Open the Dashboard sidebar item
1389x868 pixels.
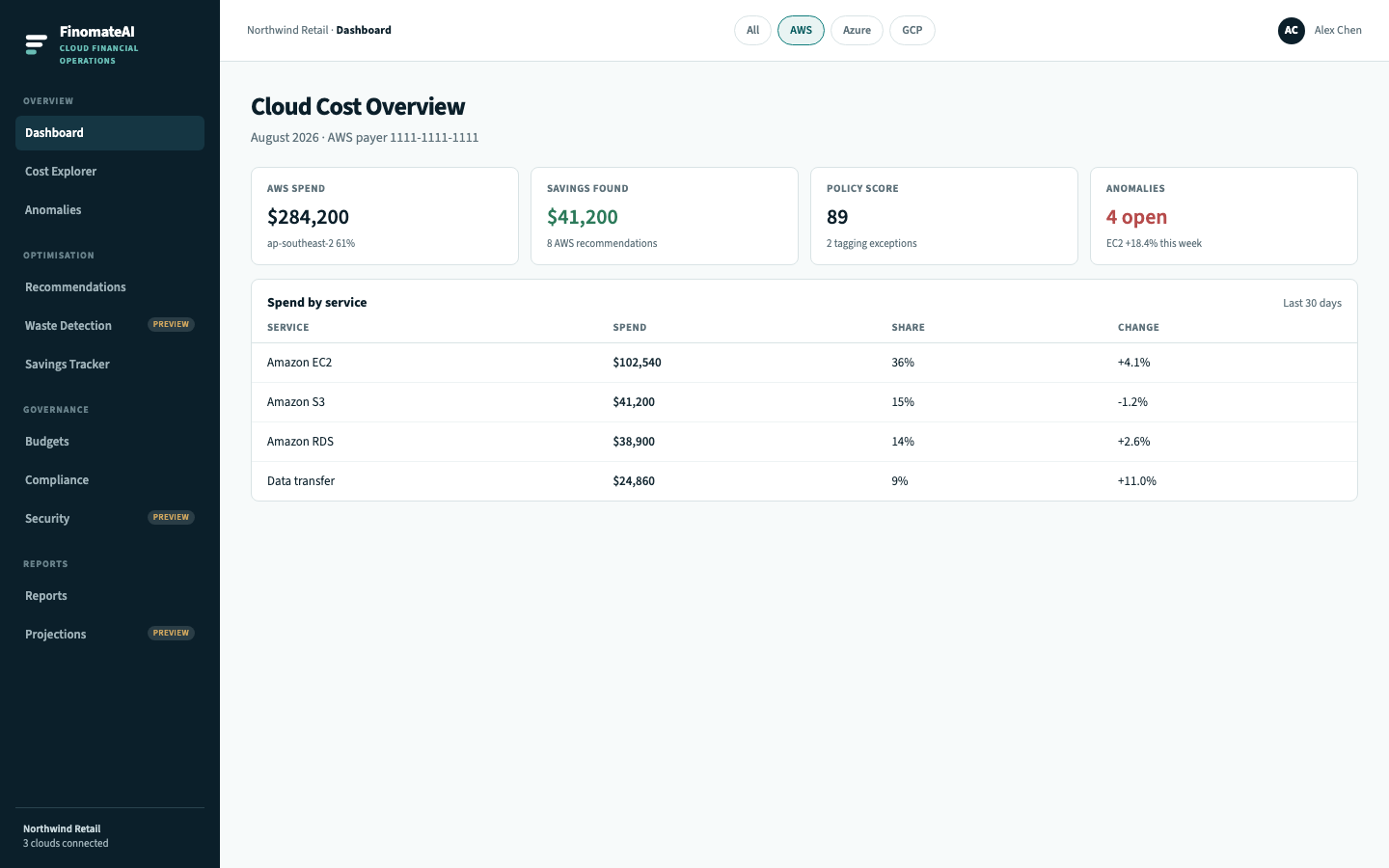110,133
